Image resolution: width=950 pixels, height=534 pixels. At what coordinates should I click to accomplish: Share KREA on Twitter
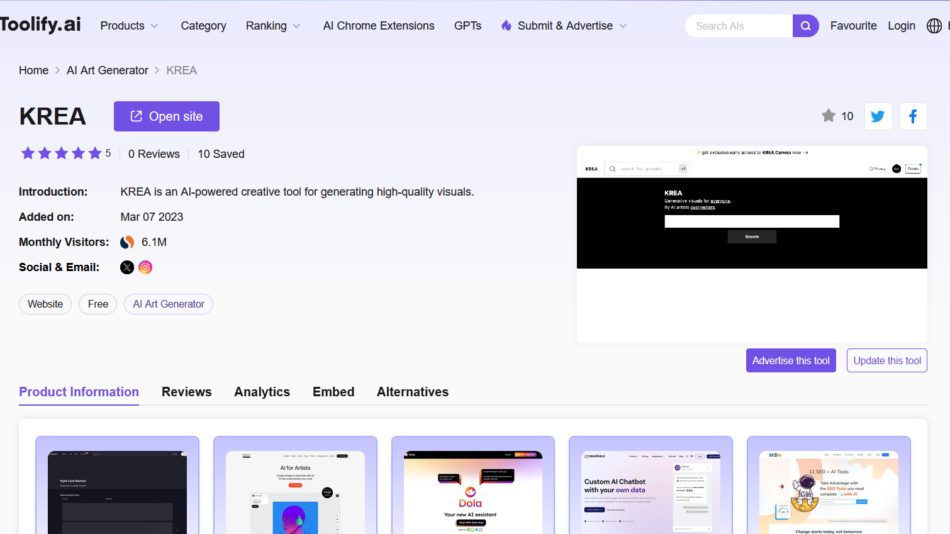point(878,116)
